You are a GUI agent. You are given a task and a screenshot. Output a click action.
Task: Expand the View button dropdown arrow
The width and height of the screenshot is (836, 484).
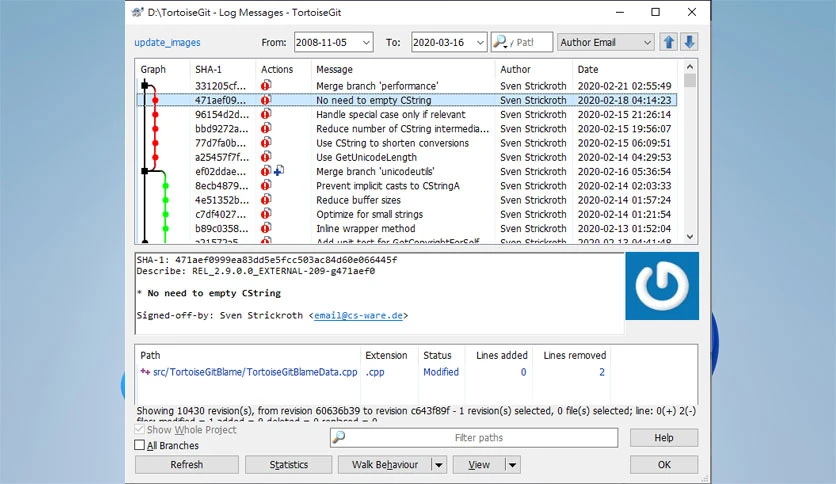click(512, 465)
